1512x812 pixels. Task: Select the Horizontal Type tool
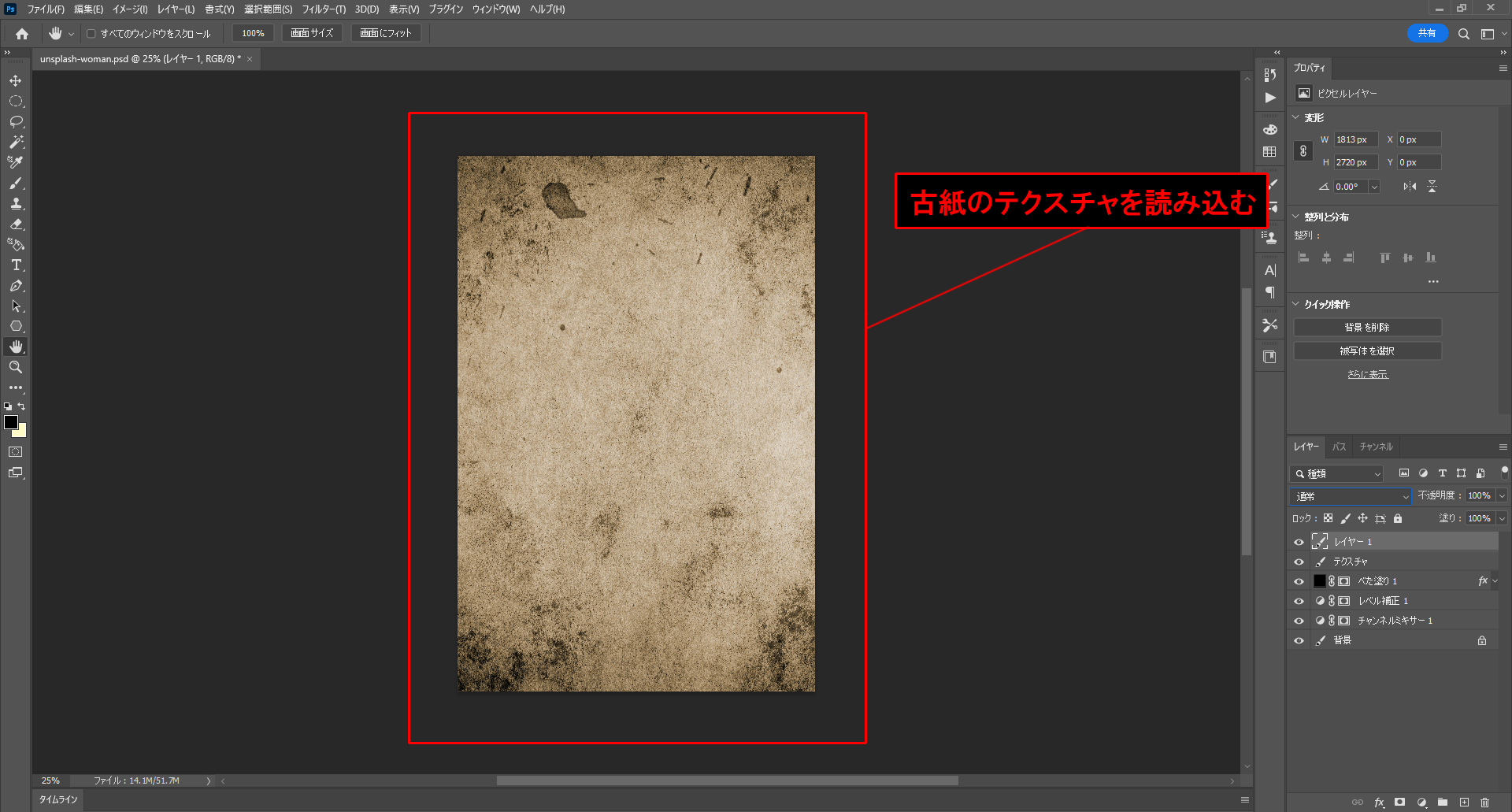[16, 265]
